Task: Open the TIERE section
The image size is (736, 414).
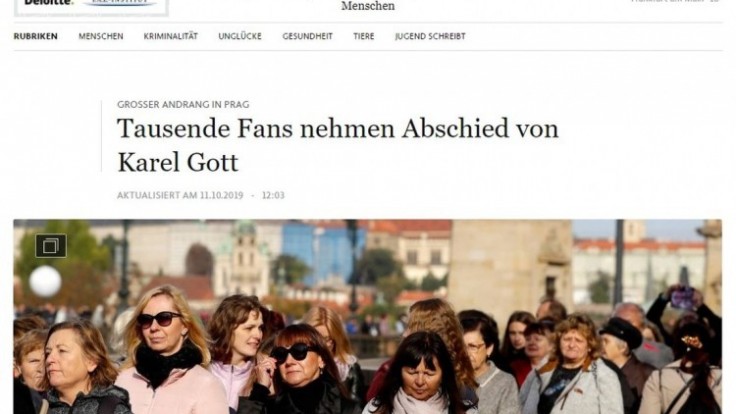Action: coord(364,36)
